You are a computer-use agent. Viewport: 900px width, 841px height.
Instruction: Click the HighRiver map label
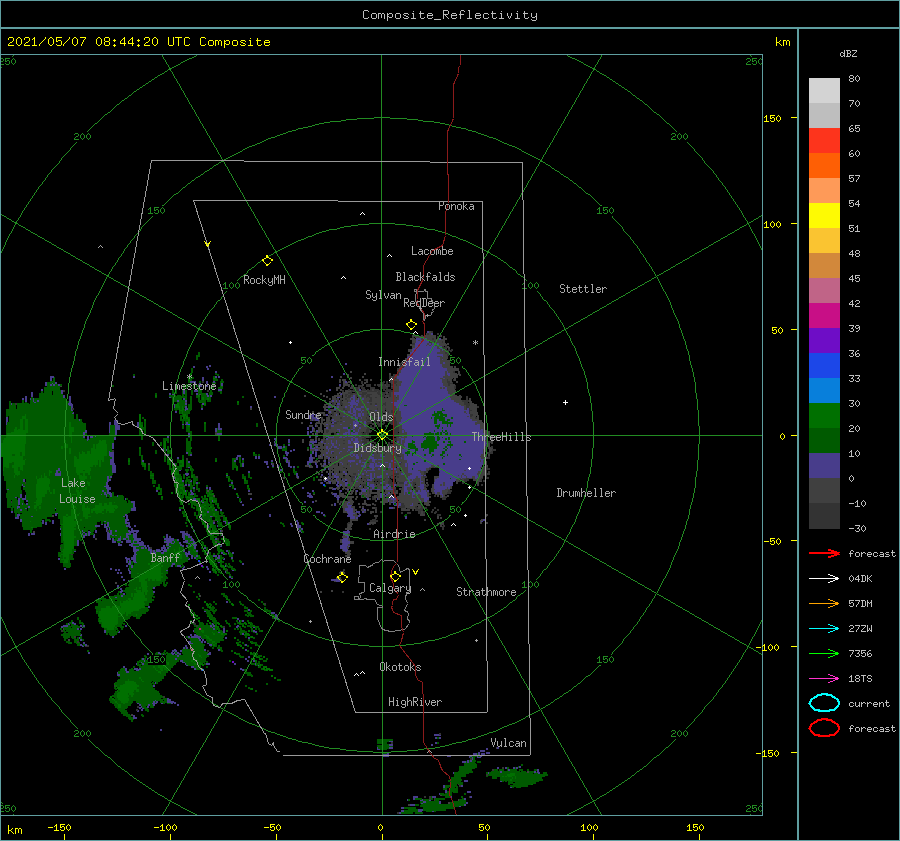(x=415, y=702)
